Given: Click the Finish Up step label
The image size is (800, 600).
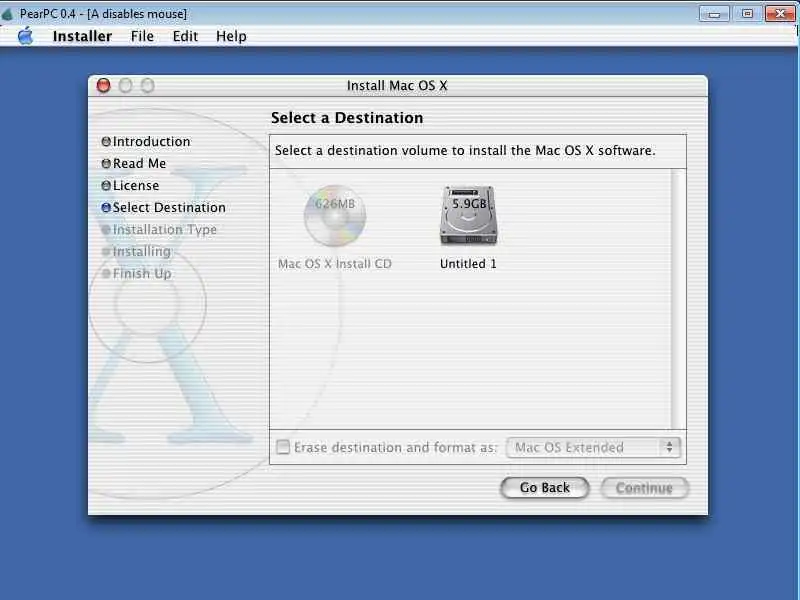Looking at the screenshot, I should pos(142,273).
